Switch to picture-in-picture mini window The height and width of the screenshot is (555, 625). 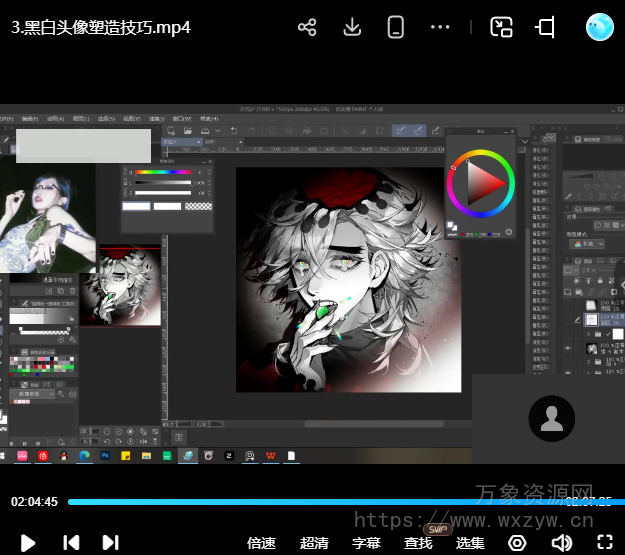coord(501,27)
